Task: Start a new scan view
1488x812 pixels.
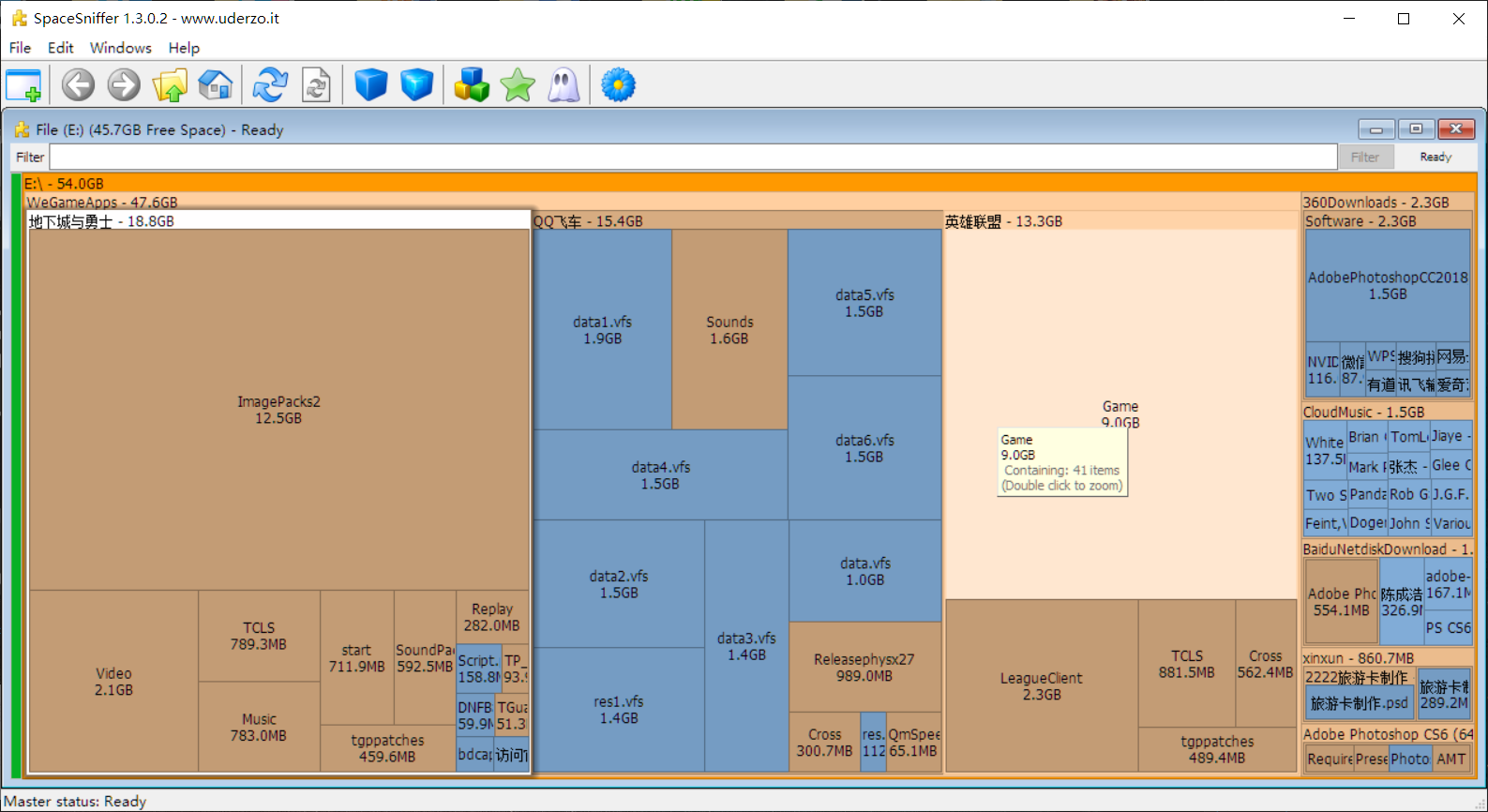Action: [x=23, y=85]
